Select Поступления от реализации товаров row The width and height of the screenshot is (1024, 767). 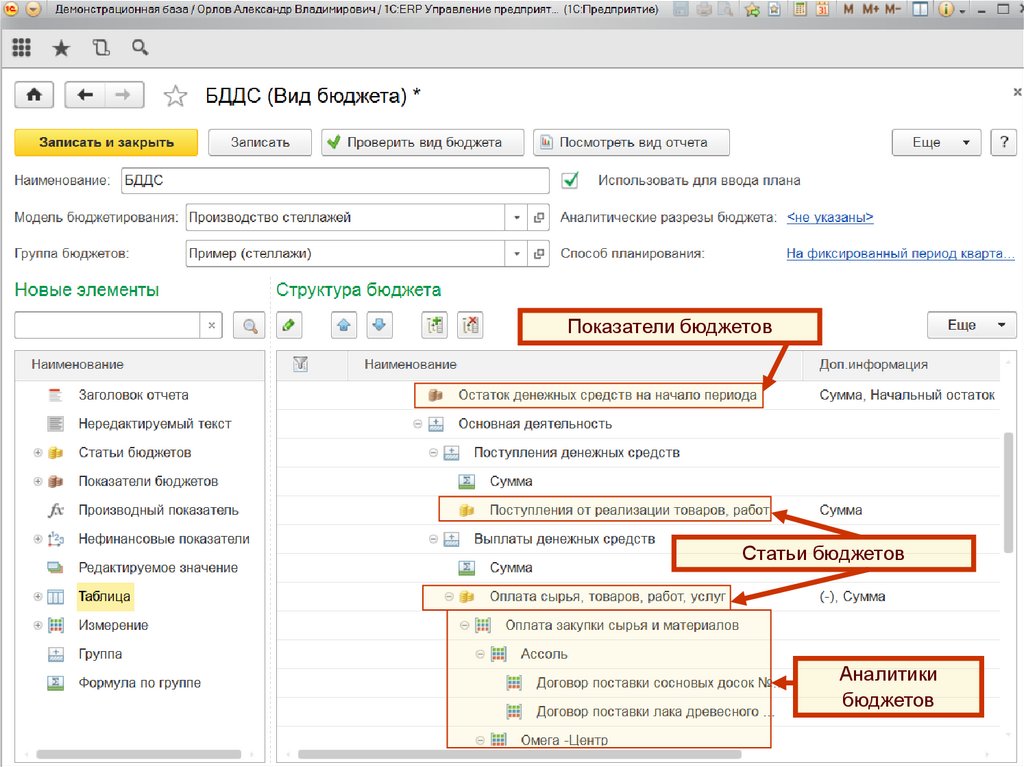click(629, 510)
